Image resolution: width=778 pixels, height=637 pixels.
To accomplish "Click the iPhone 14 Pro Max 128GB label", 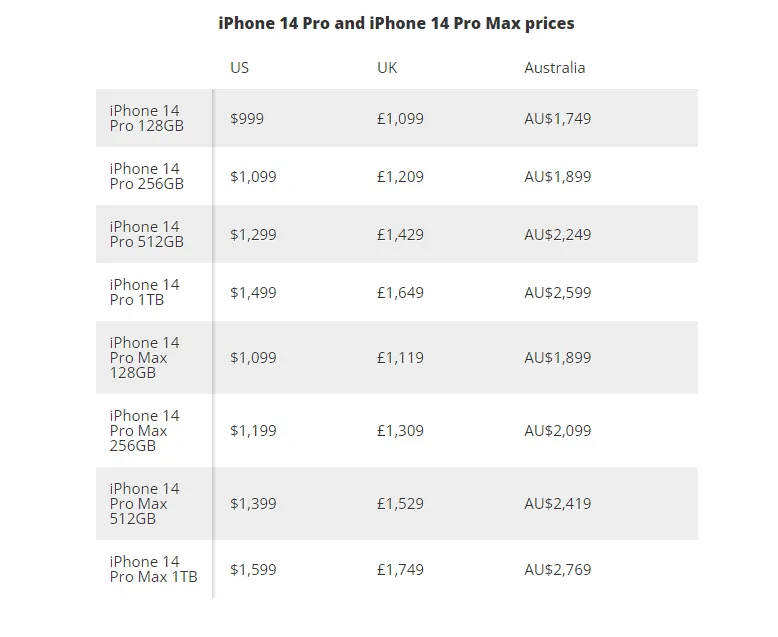I will point(144,358).
